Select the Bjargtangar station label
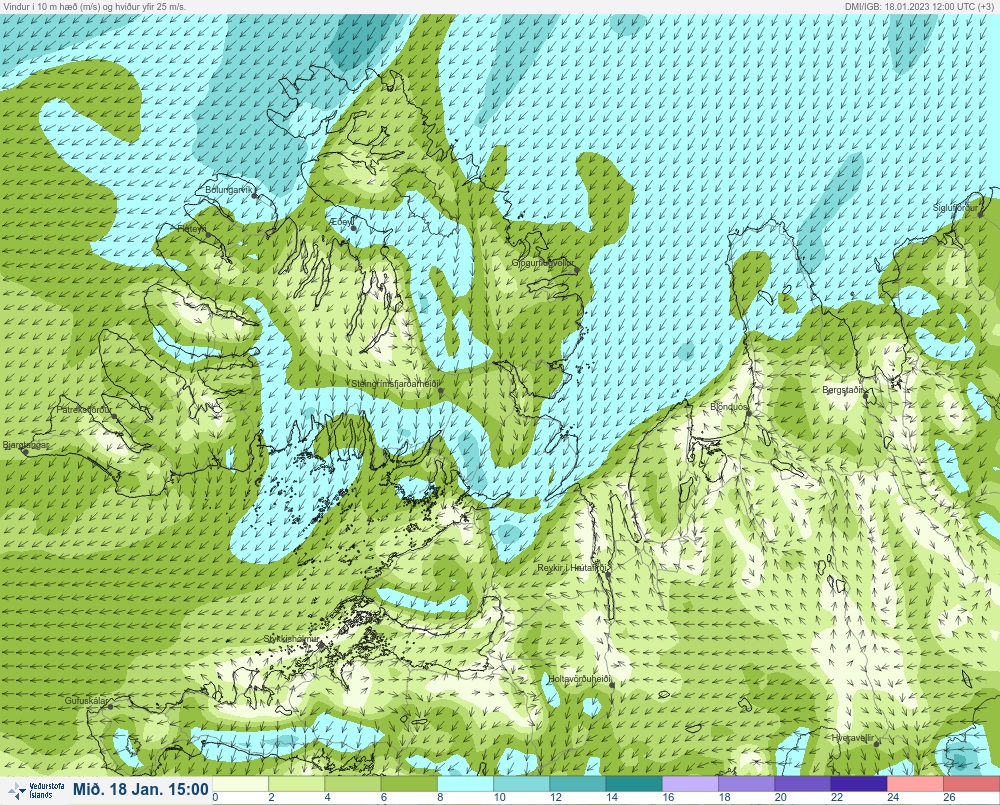Image resolution: width=1000 pixels, height=805 pixels. coord(26,445)
